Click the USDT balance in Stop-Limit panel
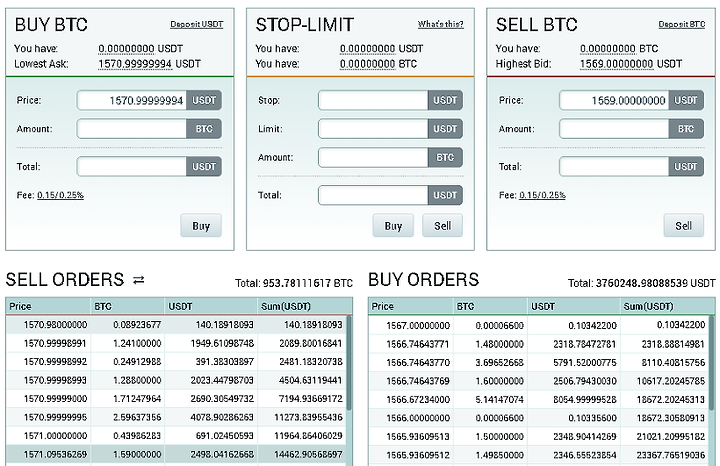This screenshot has height=466, width=720. tap(367, 49)
